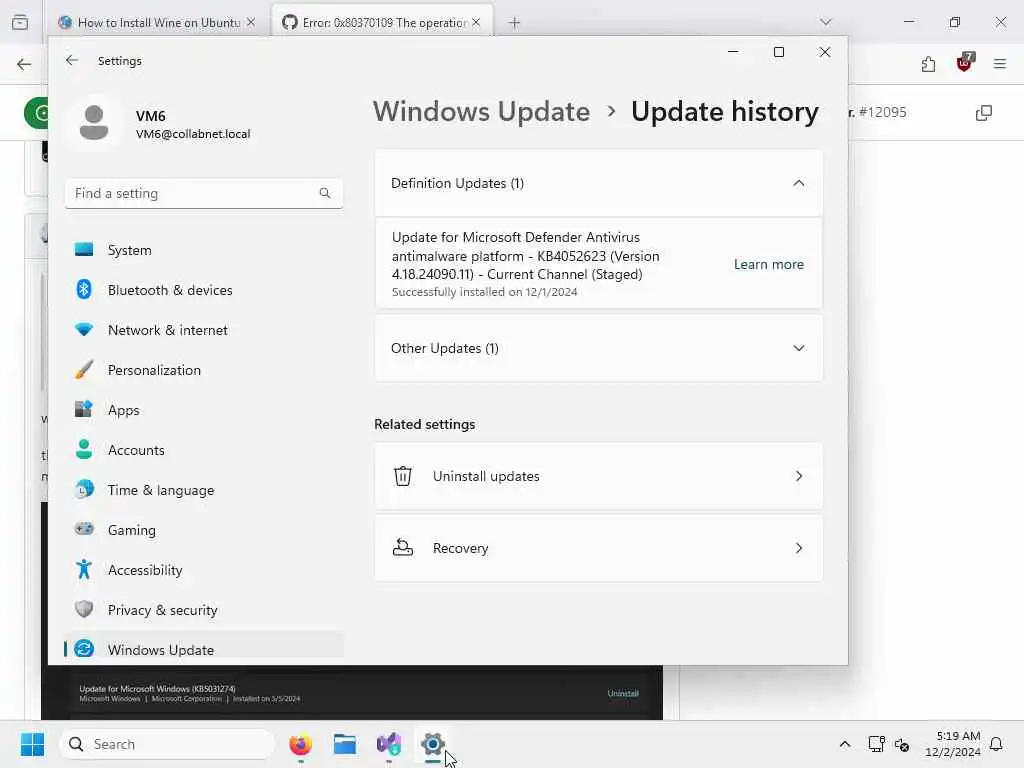Click the clock showing 5:19 AM

pyautogui.click(x=953, y=744)
